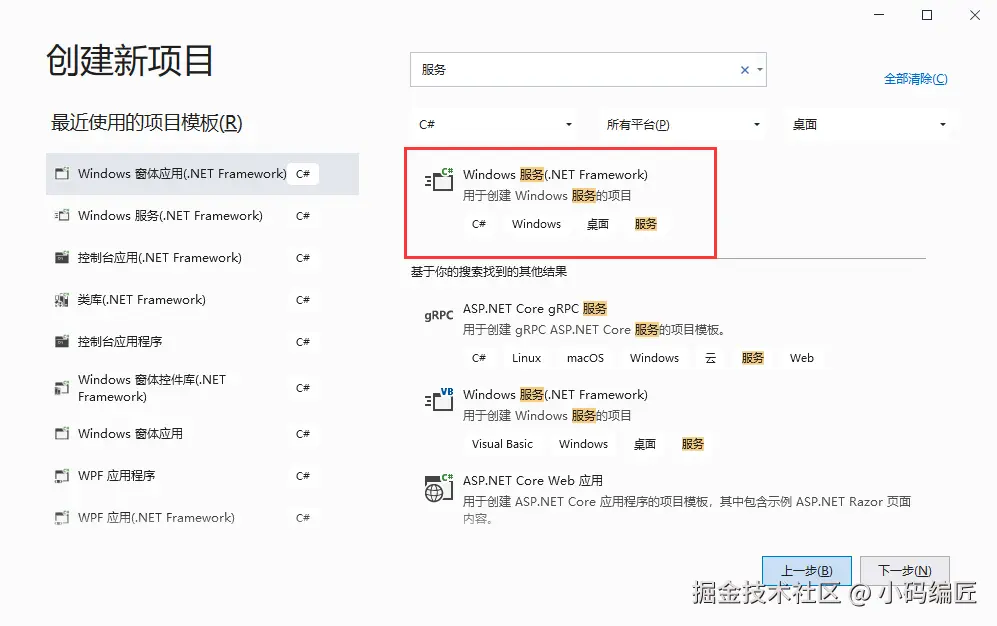Maximize the 创建新项目 window
This screenshot has width=997, height=626.
tap(927, 15)
